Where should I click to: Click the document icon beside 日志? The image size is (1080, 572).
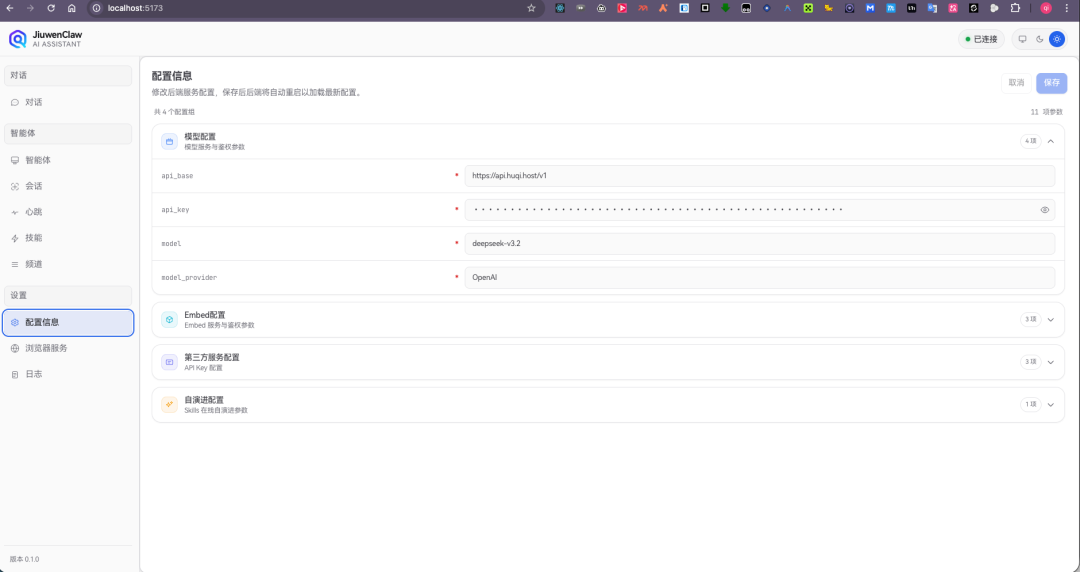point(15,375)
